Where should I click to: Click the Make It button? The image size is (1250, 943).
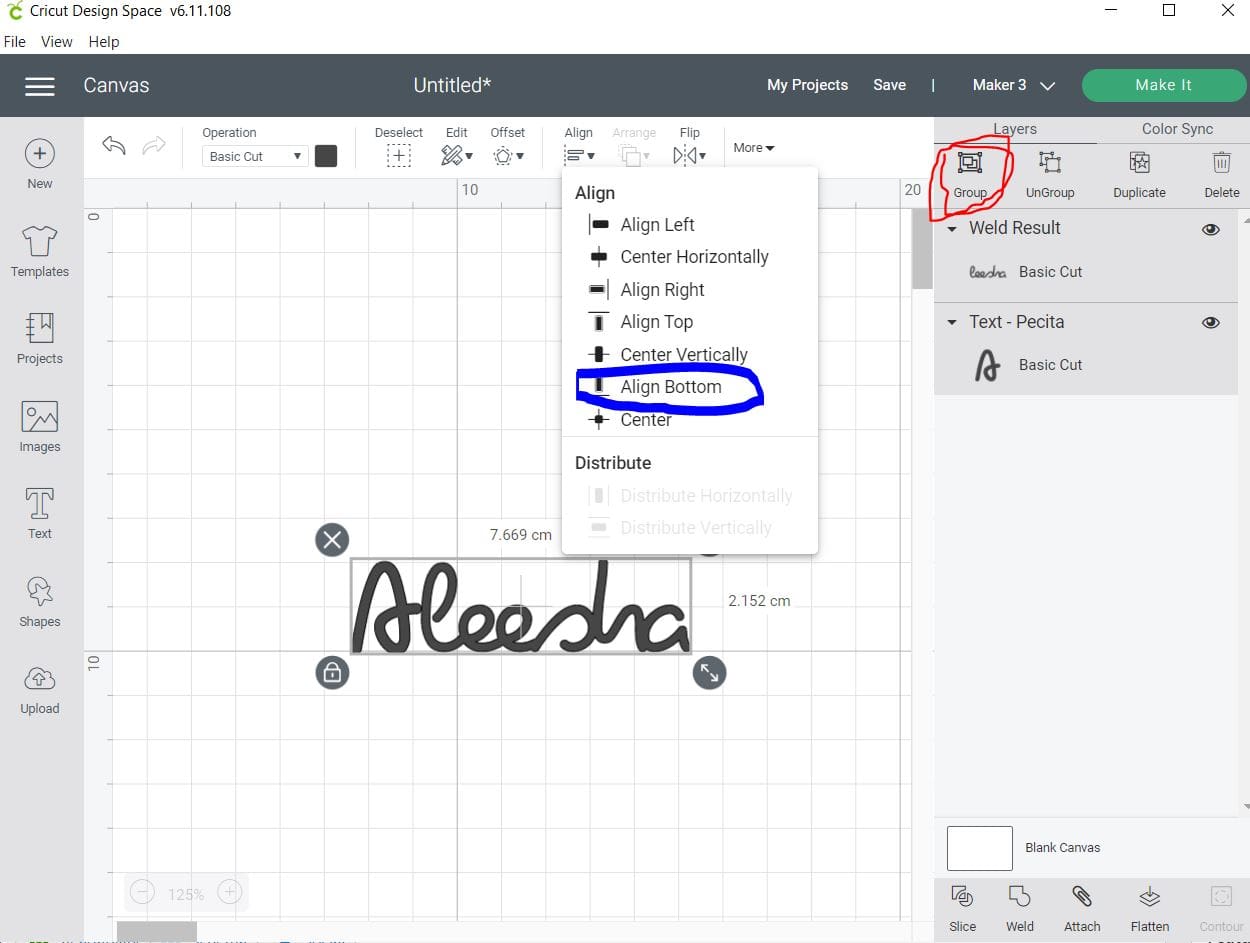tap(1163, 85)
